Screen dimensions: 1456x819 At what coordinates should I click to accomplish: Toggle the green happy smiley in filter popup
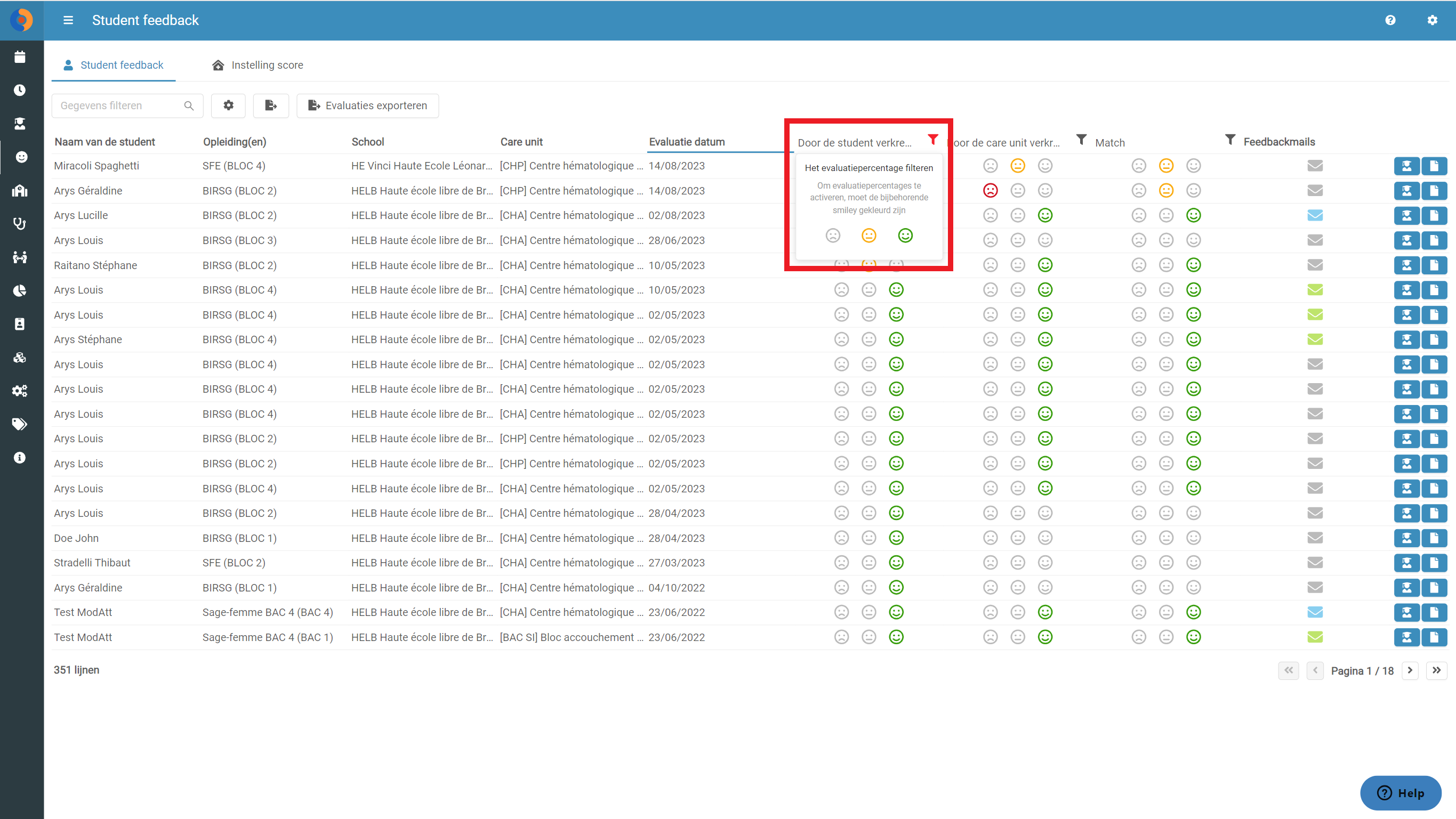point(905,236)
